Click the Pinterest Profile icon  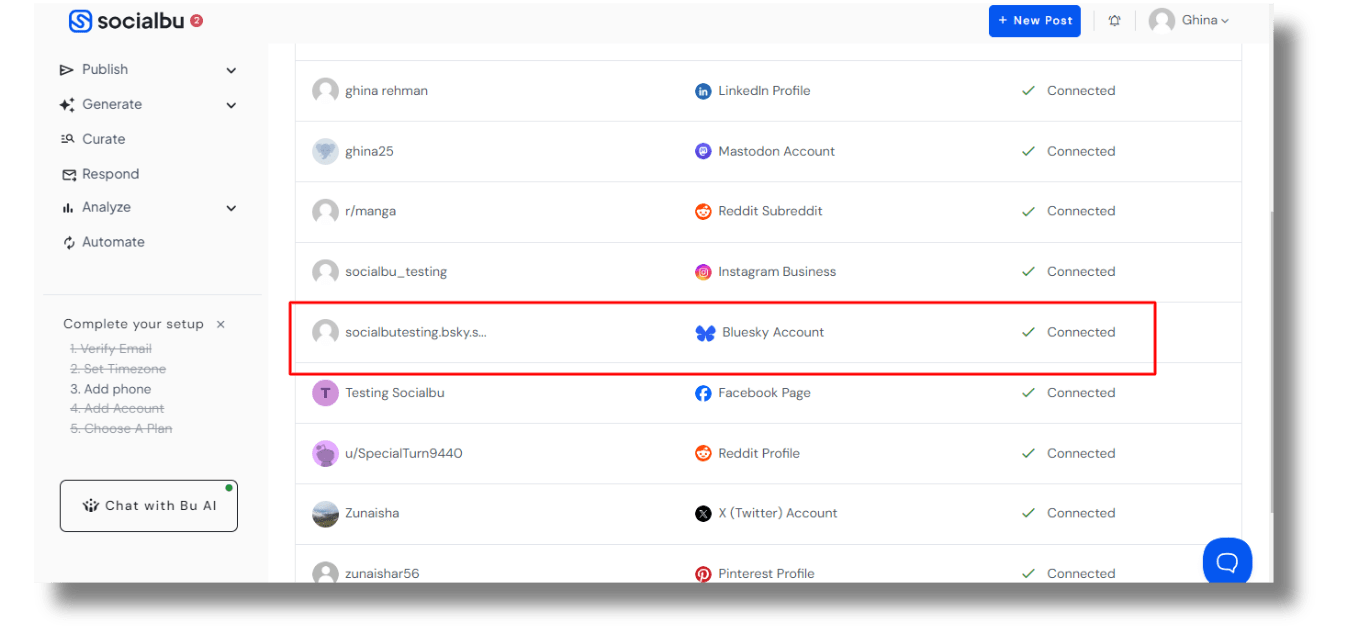(703, 574)
